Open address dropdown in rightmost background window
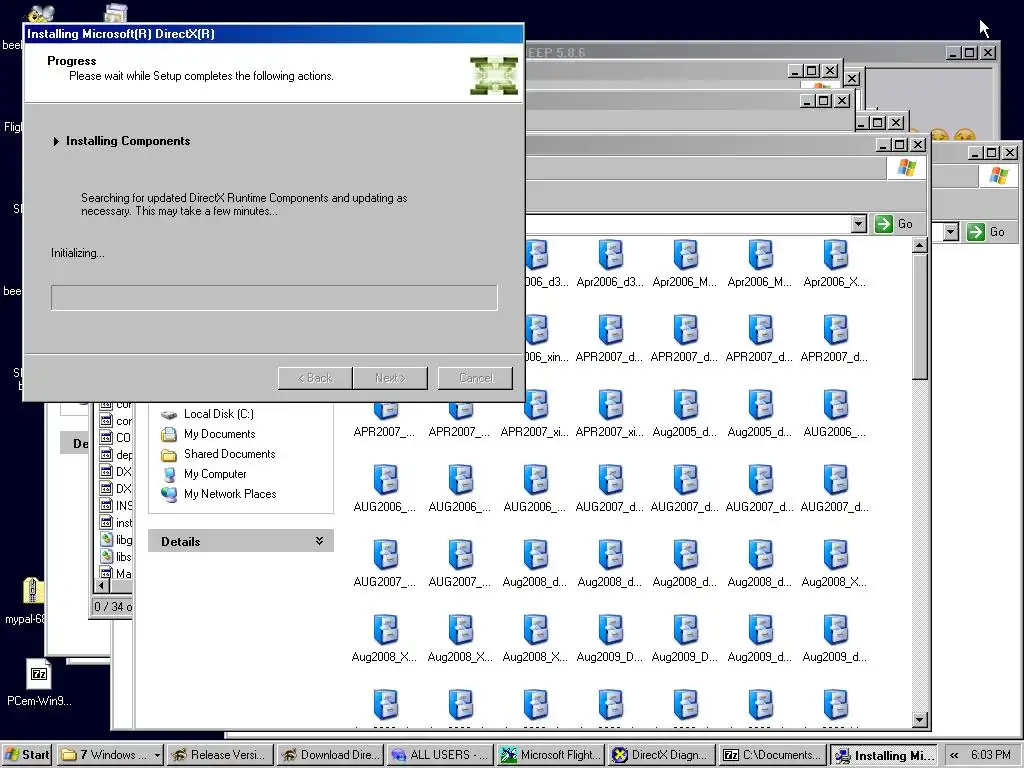Screen dimensions: 1024x768 tap(951, 232)
